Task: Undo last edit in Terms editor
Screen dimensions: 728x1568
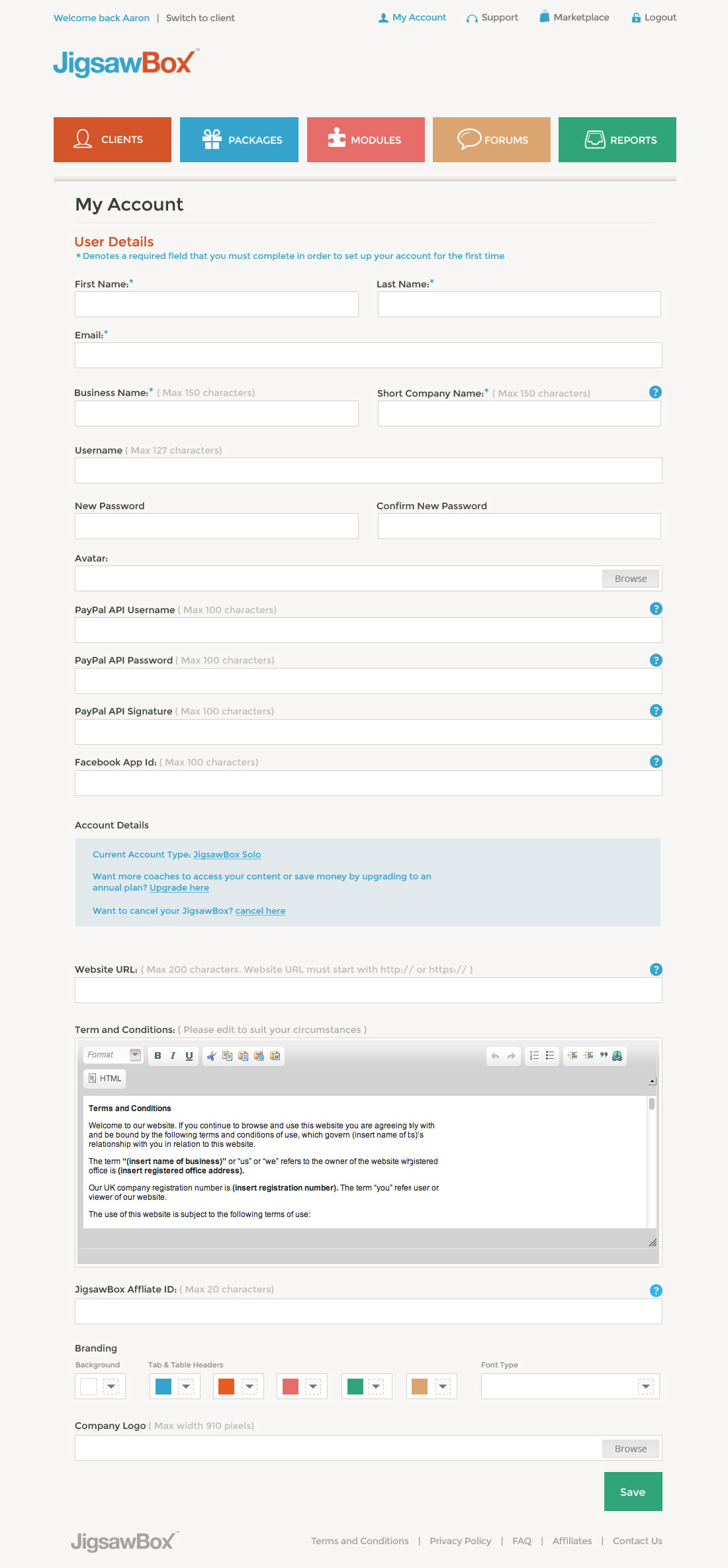Action: (x=495, y=1055)
